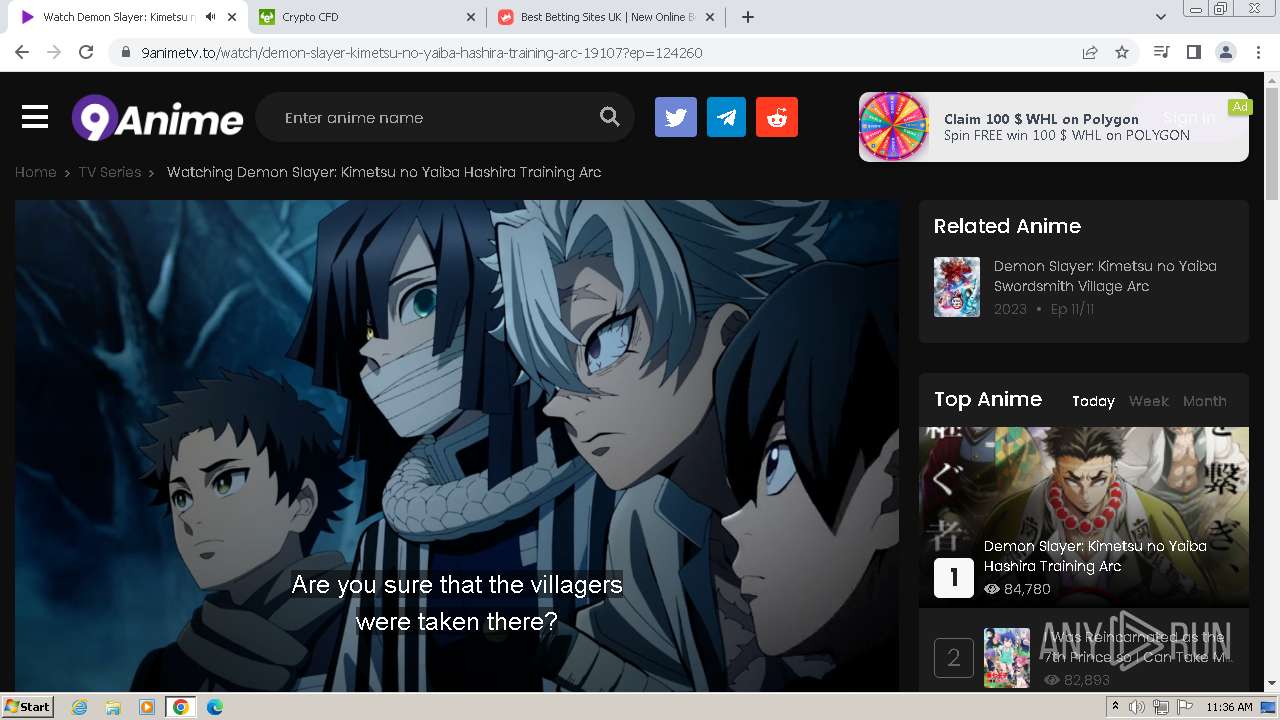This screenshot has height=720, width=1280.
Task: Open the Twitter share button
Action: [x=676, y=117]
